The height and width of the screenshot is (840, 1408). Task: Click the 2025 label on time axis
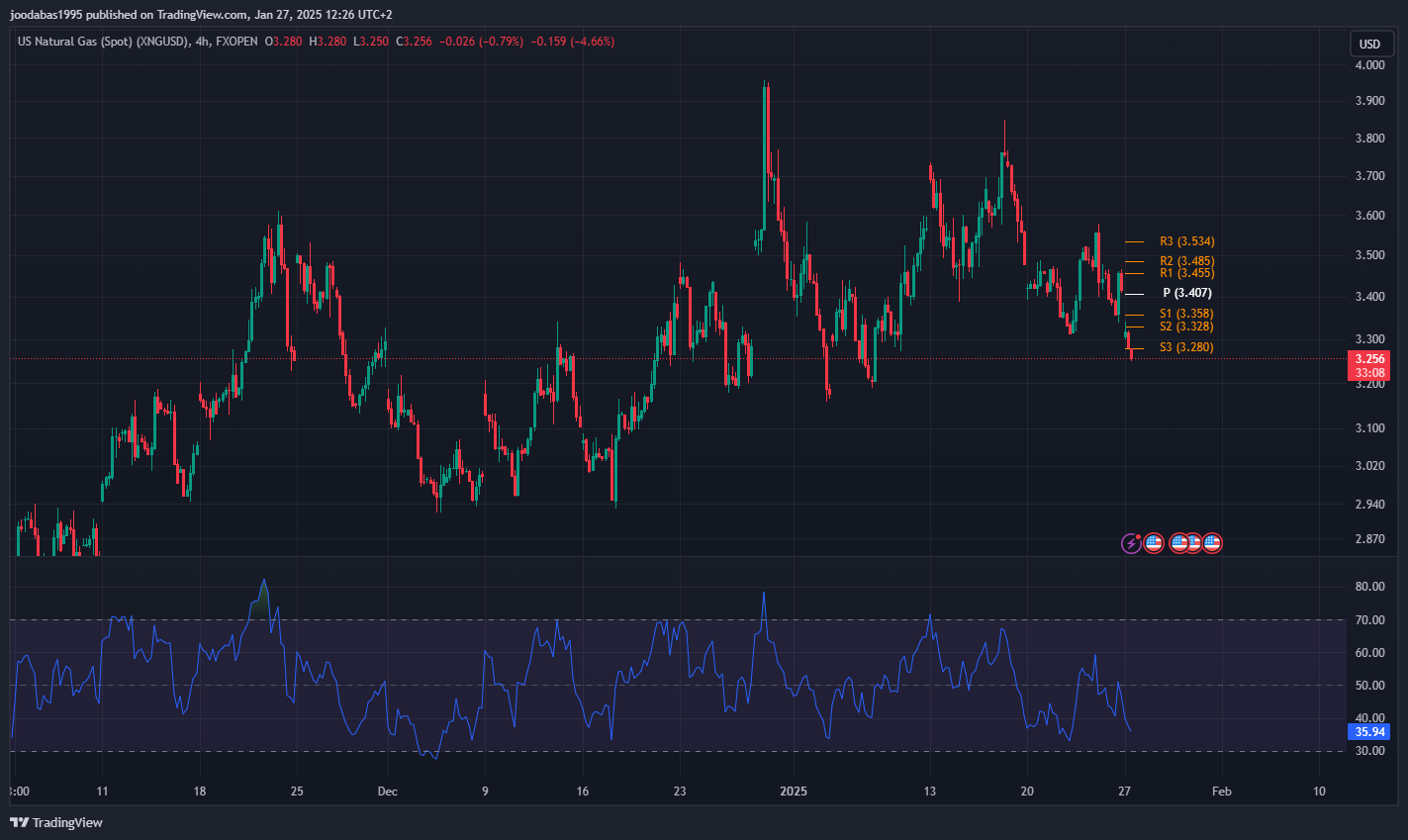(794, 792)
